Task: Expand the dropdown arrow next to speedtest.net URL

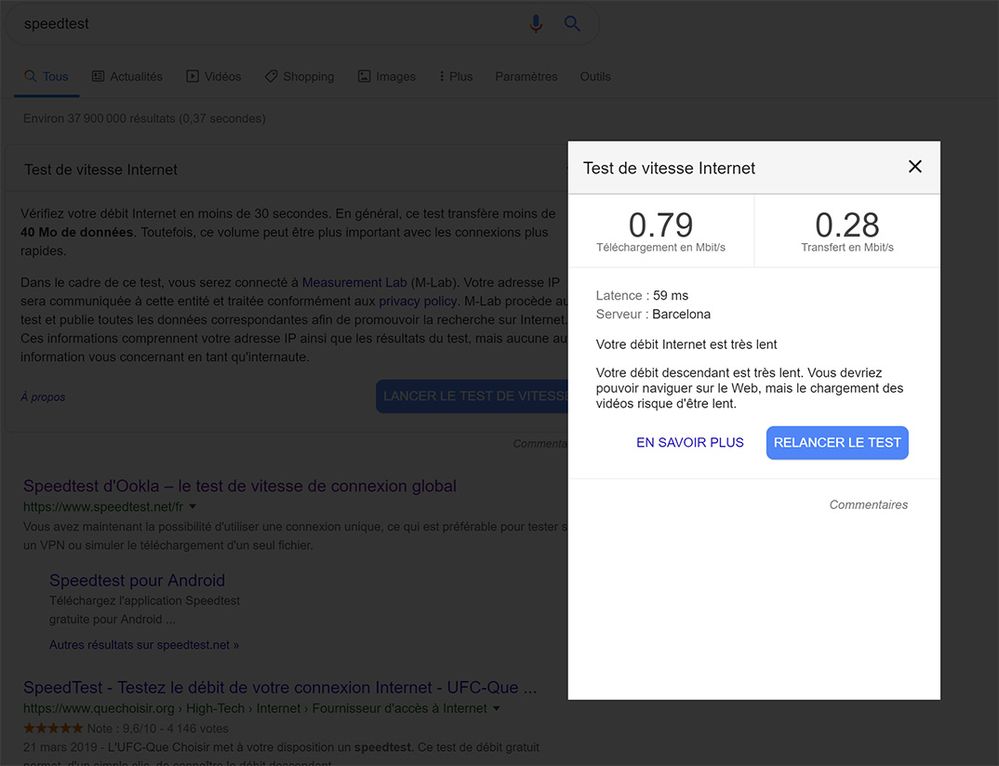Action: (x=191, y=506)
